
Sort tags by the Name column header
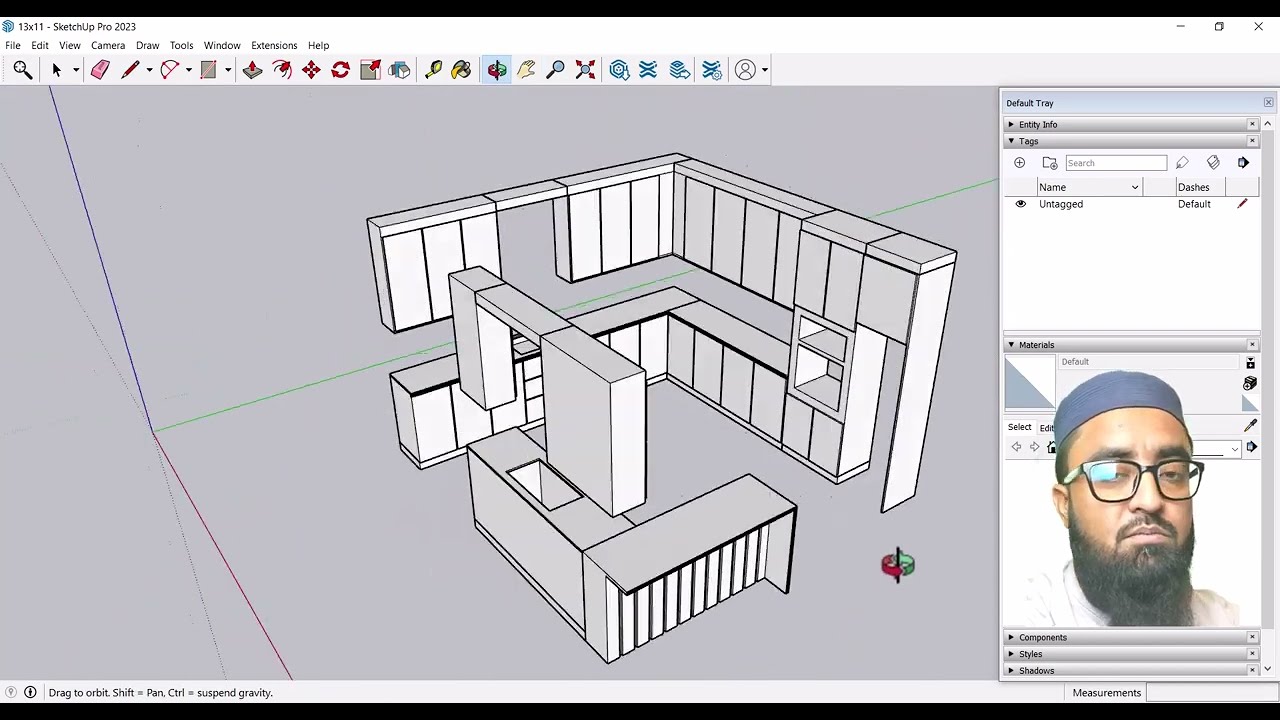point(1089,187)
